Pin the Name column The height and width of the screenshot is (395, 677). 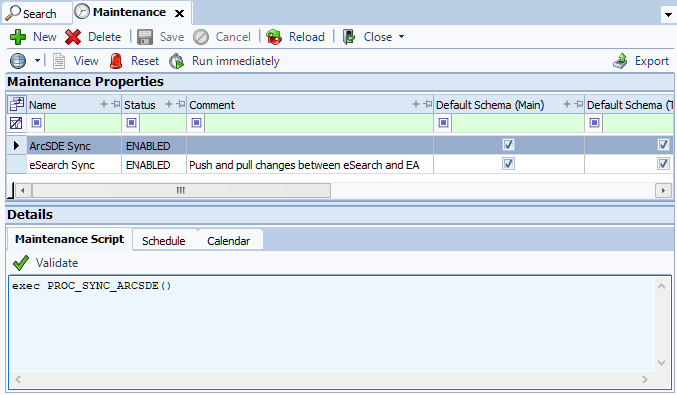click(x=116, y=104)
